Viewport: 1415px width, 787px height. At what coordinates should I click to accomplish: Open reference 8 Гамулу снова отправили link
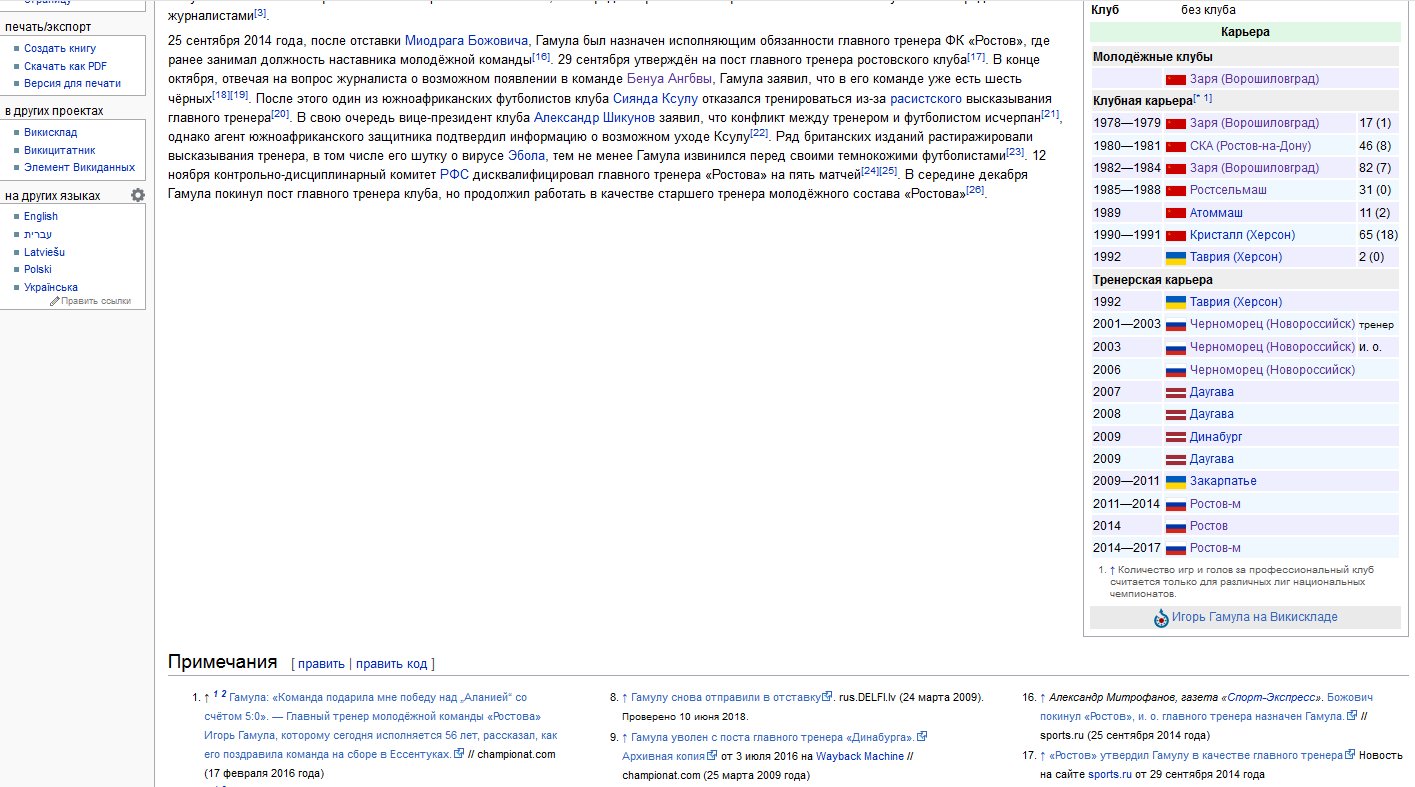[726, 697]
